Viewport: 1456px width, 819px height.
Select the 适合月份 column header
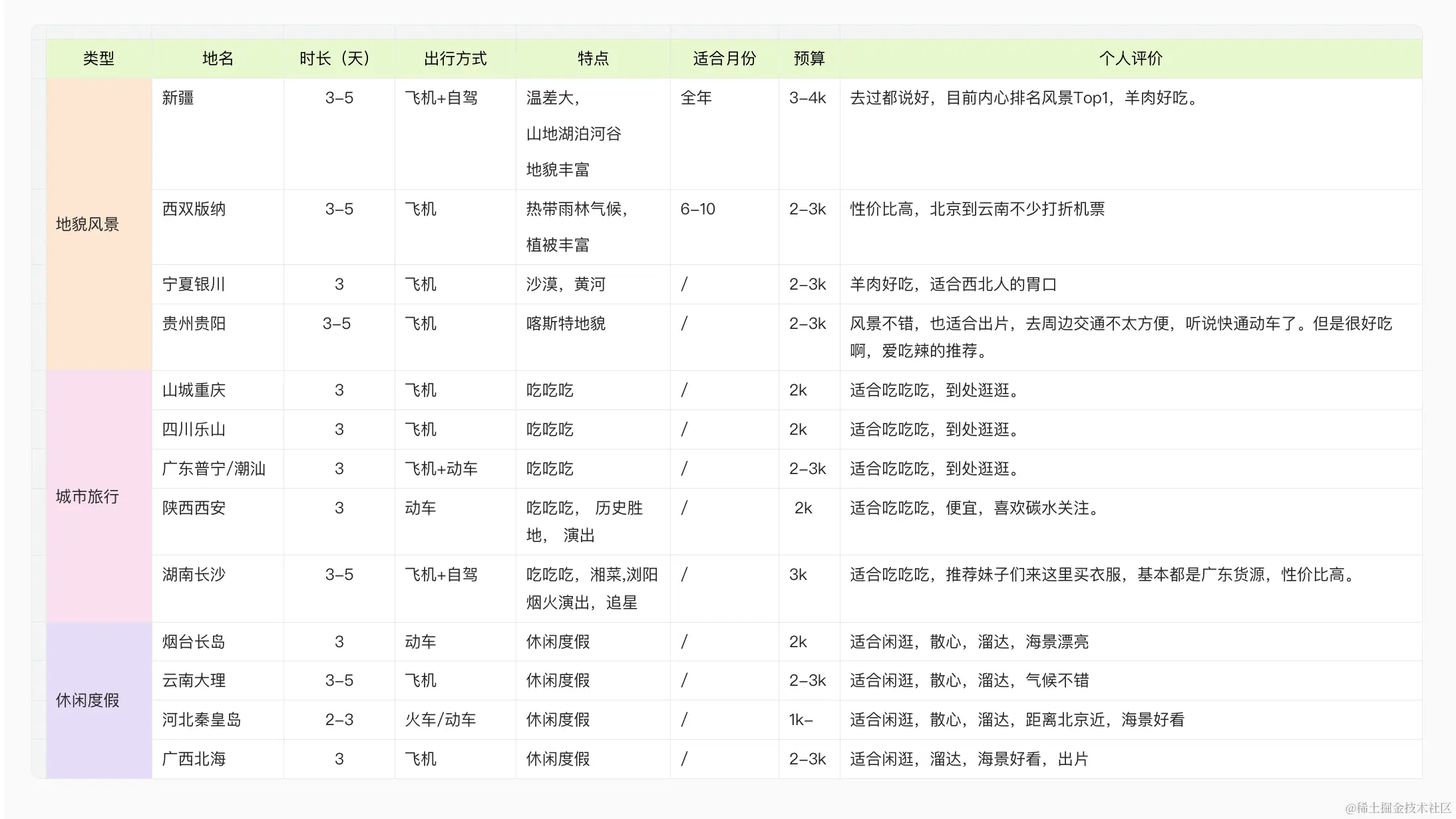(724, 59)
